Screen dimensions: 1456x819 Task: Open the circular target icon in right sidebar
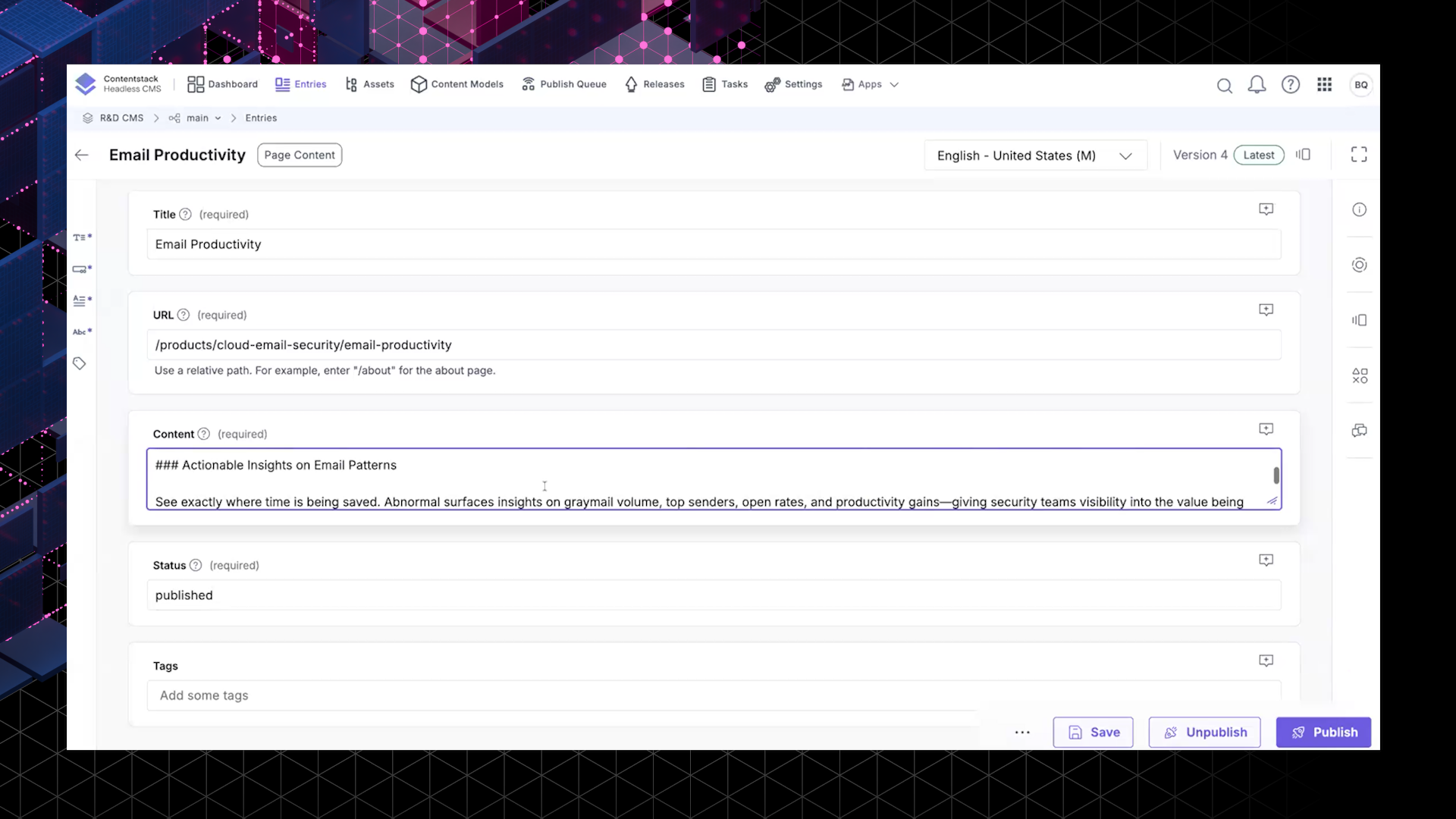pos(1359,265)
